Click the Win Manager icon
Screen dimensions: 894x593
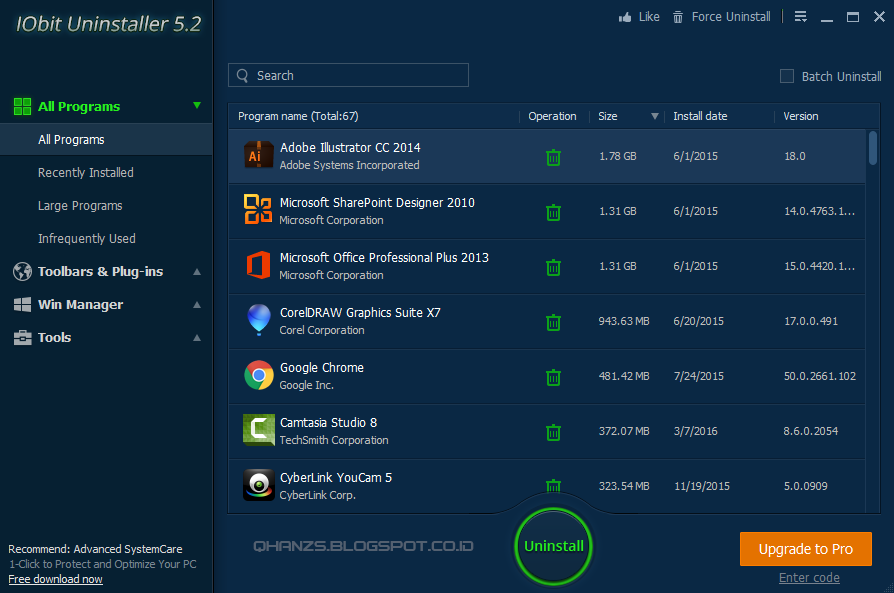[x=22, y=304]
